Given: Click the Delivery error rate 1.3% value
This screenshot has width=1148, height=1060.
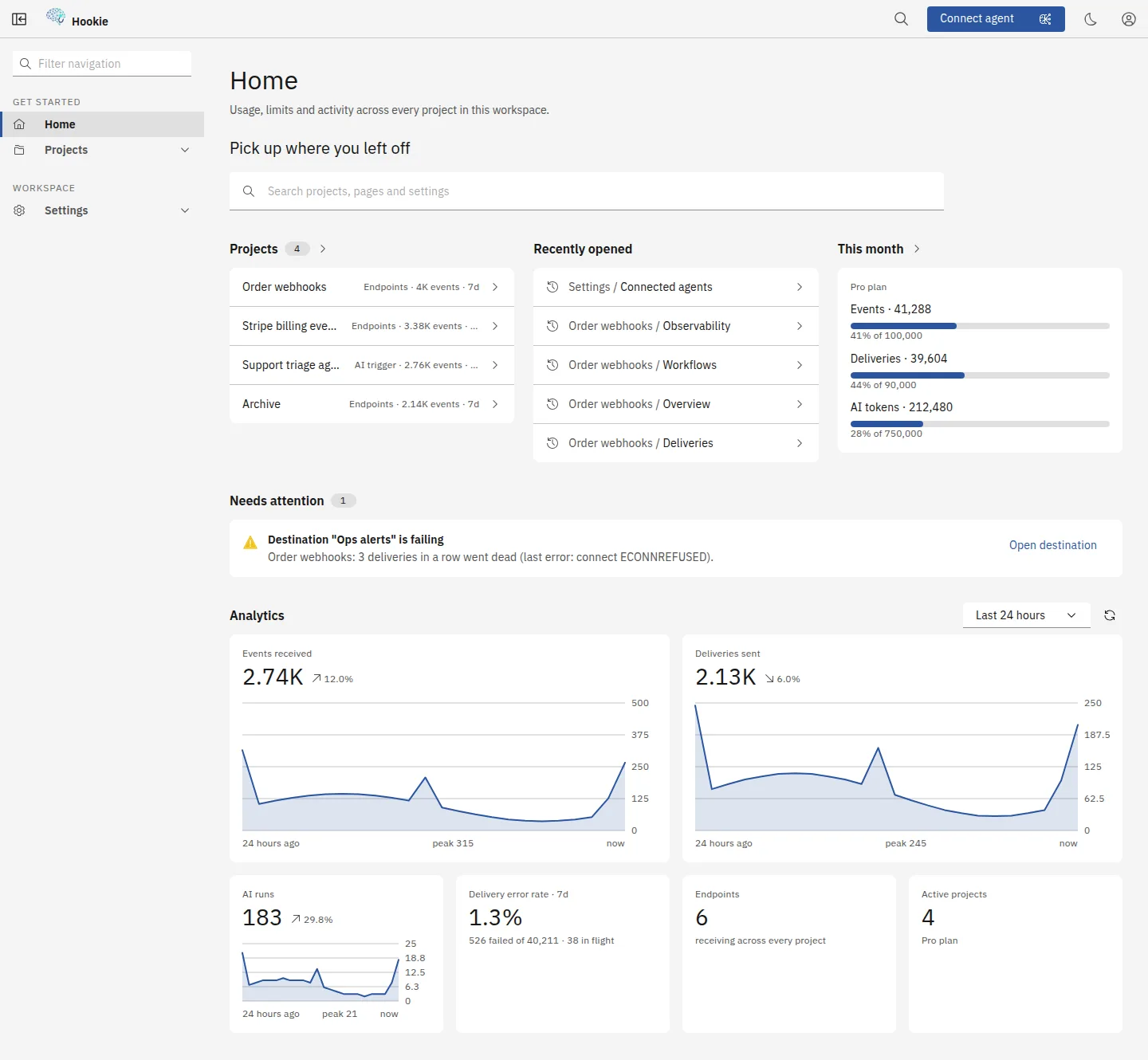Looking at the screenshot, I should coord(495,918).
